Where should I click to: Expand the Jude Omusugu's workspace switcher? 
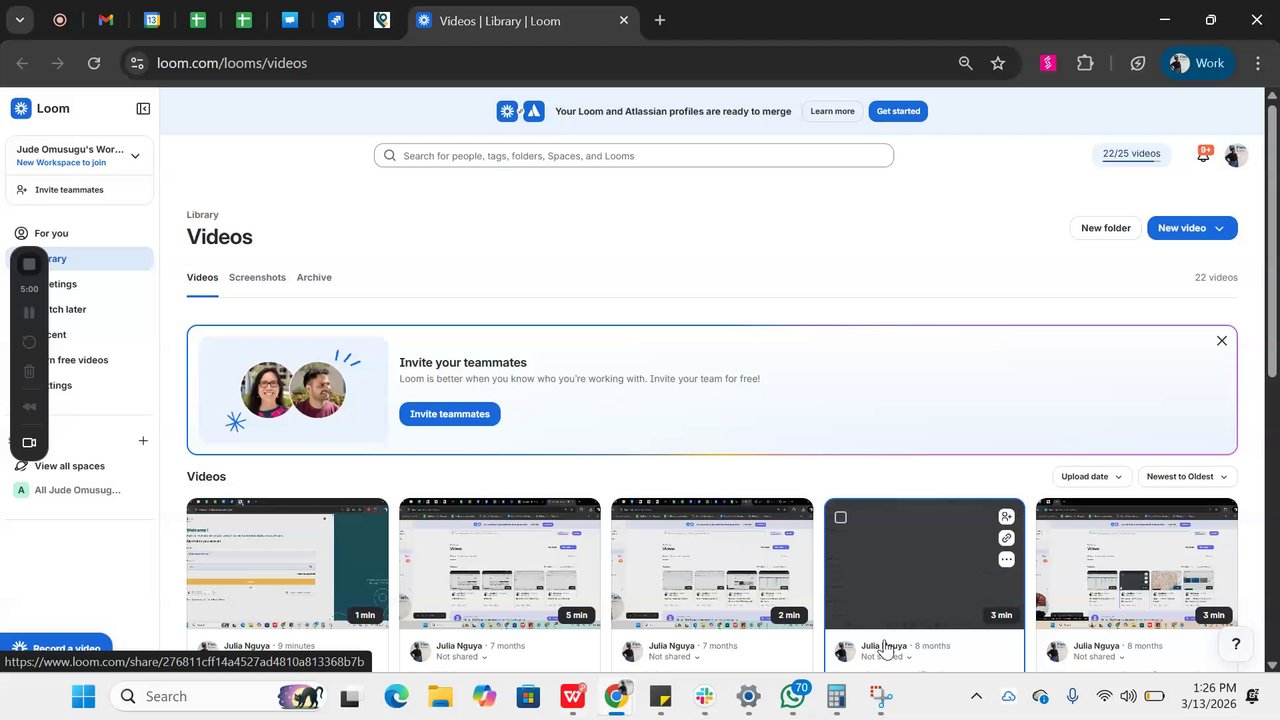tap(135, 156)
